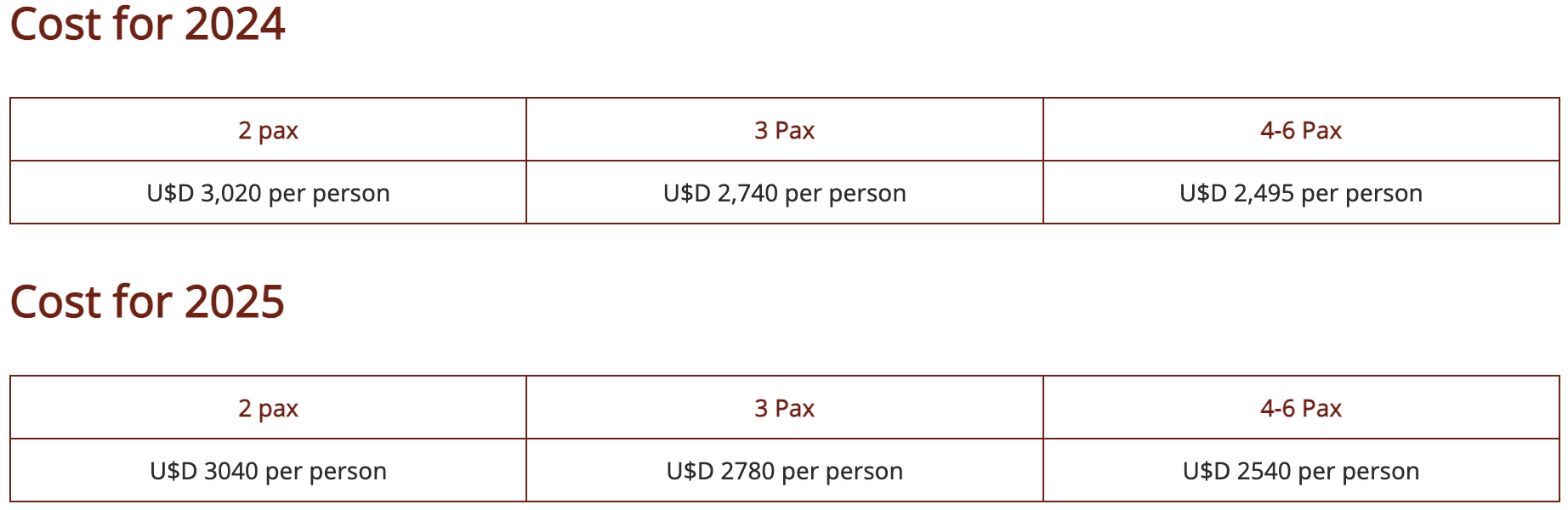
Task: Click the U$D 3040 price amount
Action: 204,471
